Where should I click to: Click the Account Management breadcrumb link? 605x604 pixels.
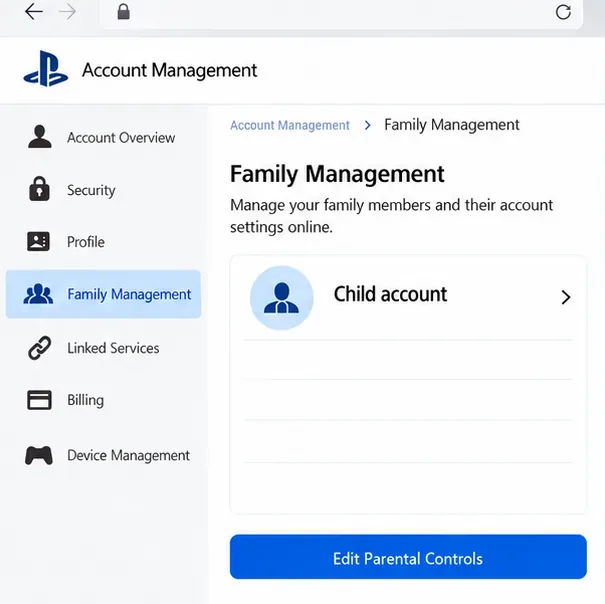[290, 125]
